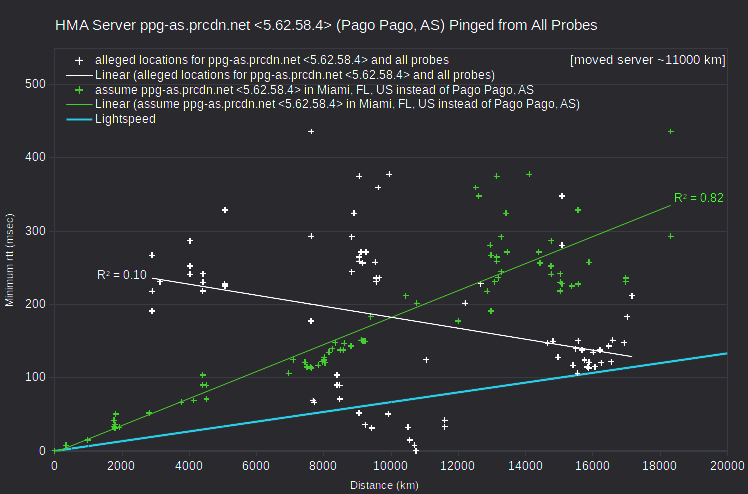
Task: Click the green plus legend marker
Action: coord(79,90)
